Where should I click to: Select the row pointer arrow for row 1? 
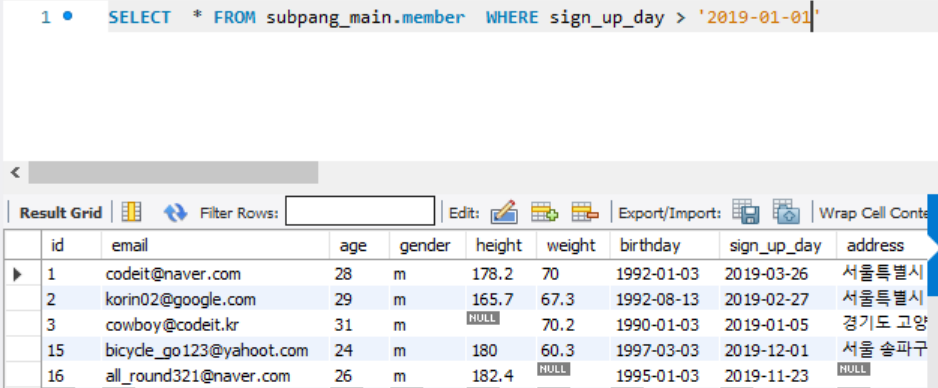point(17,274)
